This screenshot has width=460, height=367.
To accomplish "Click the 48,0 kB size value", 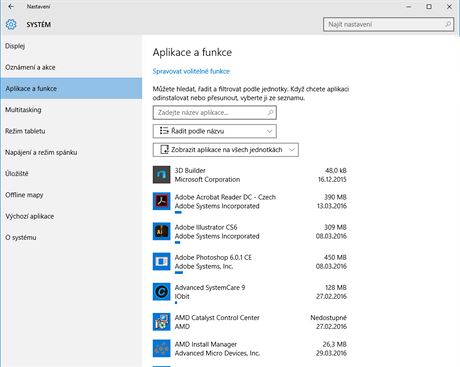I will click(x=336, y=170).
